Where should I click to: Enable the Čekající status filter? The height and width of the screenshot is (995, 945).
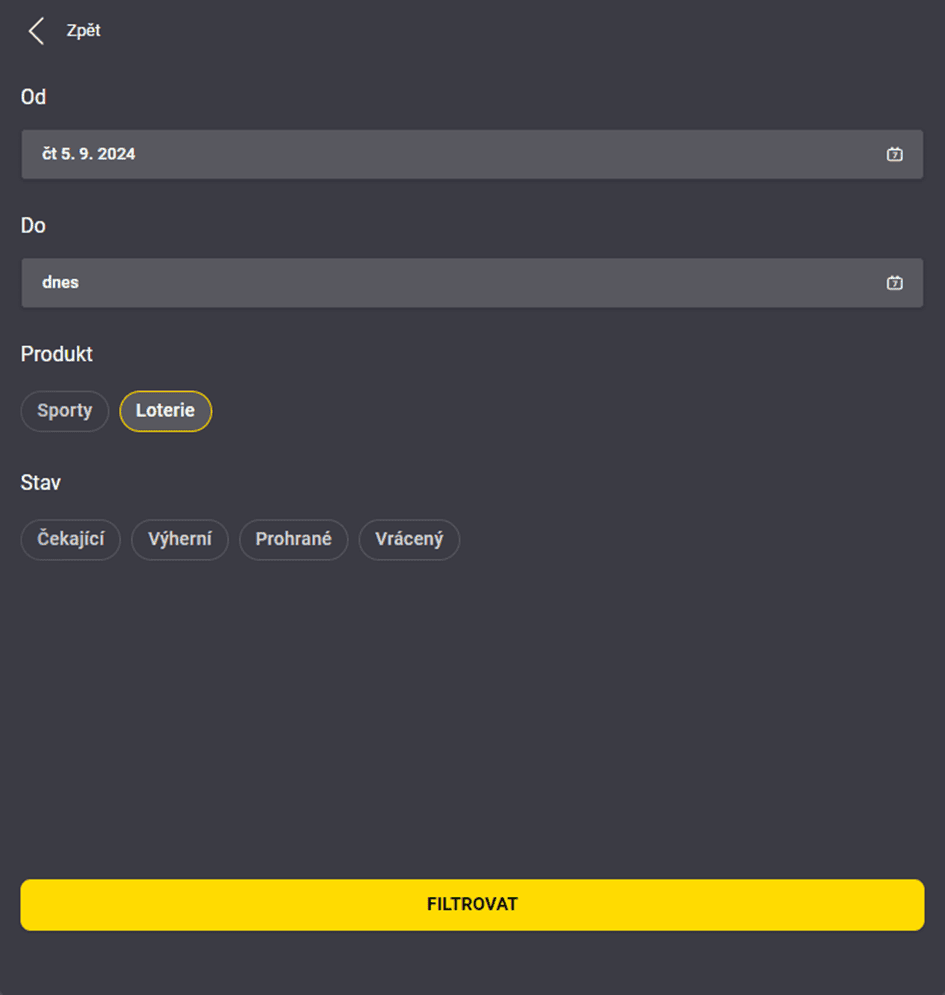point(70,539)
